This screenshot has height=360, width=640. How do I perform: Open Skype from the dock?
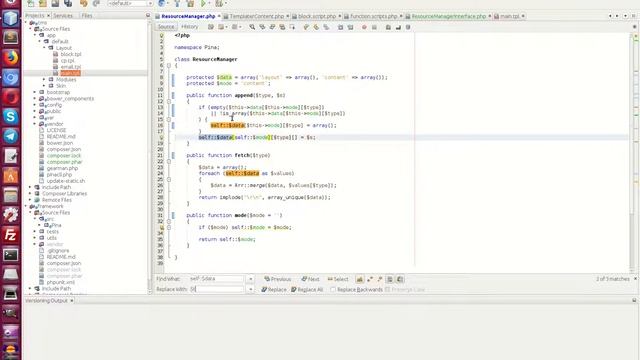[11, 117]
